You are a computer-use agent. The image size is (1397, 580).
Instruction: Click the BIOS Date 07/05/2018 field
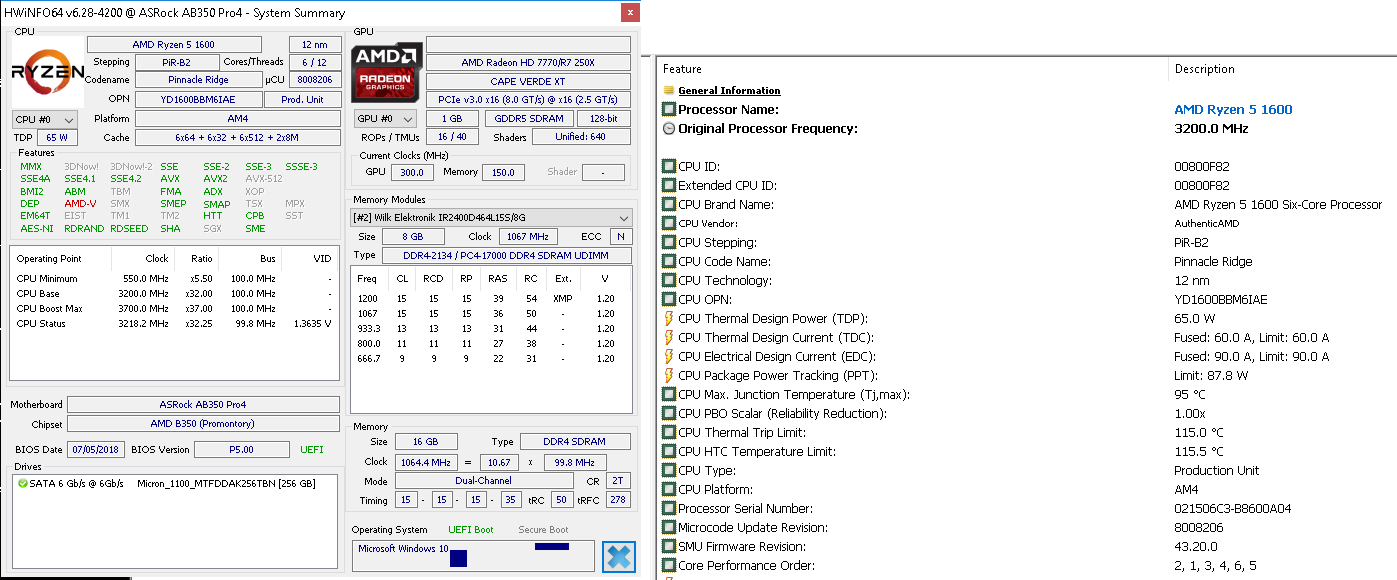click(x=96, y=449)
